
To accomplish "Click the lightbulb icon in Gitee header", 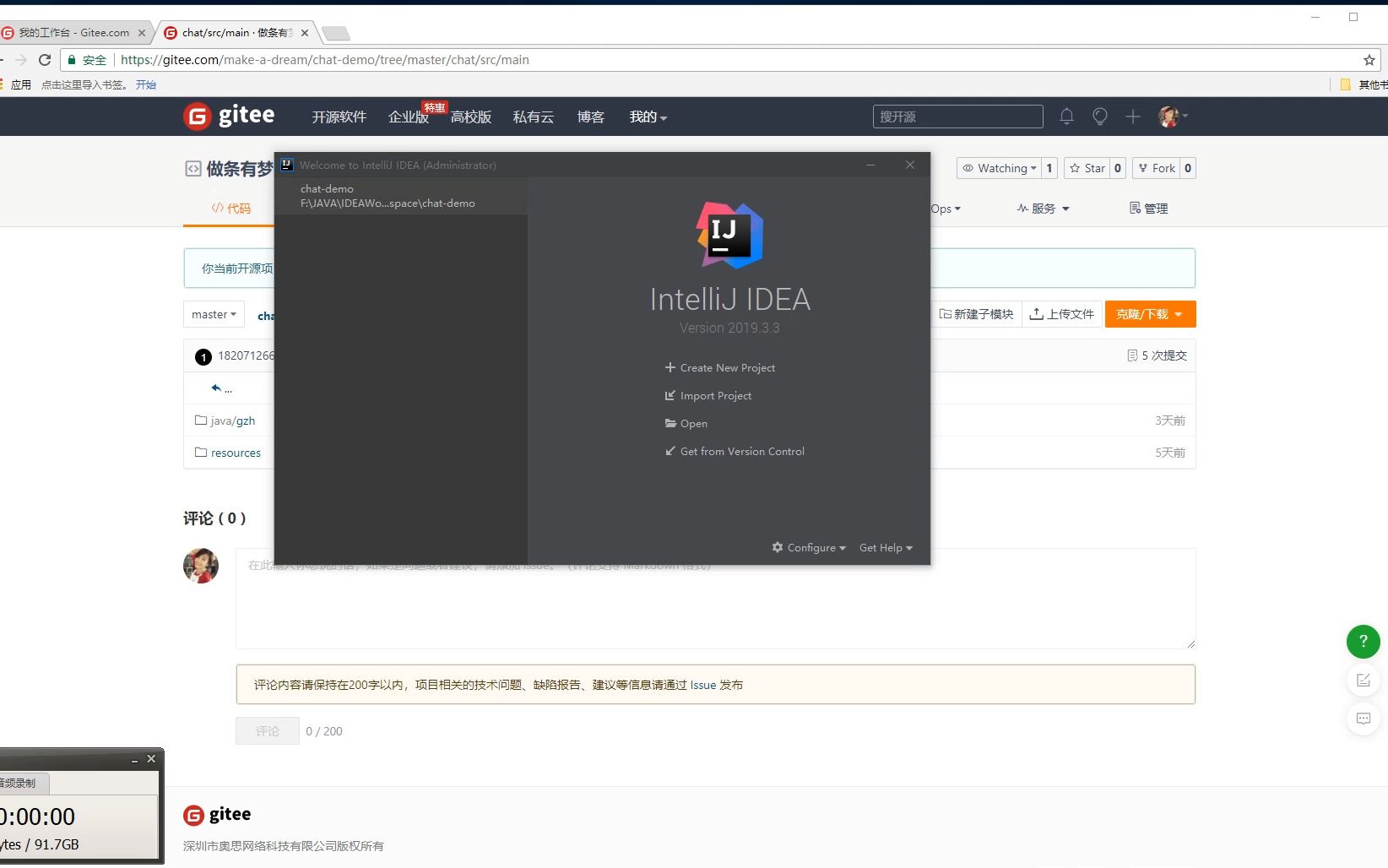I will [x=1099, y=117].
